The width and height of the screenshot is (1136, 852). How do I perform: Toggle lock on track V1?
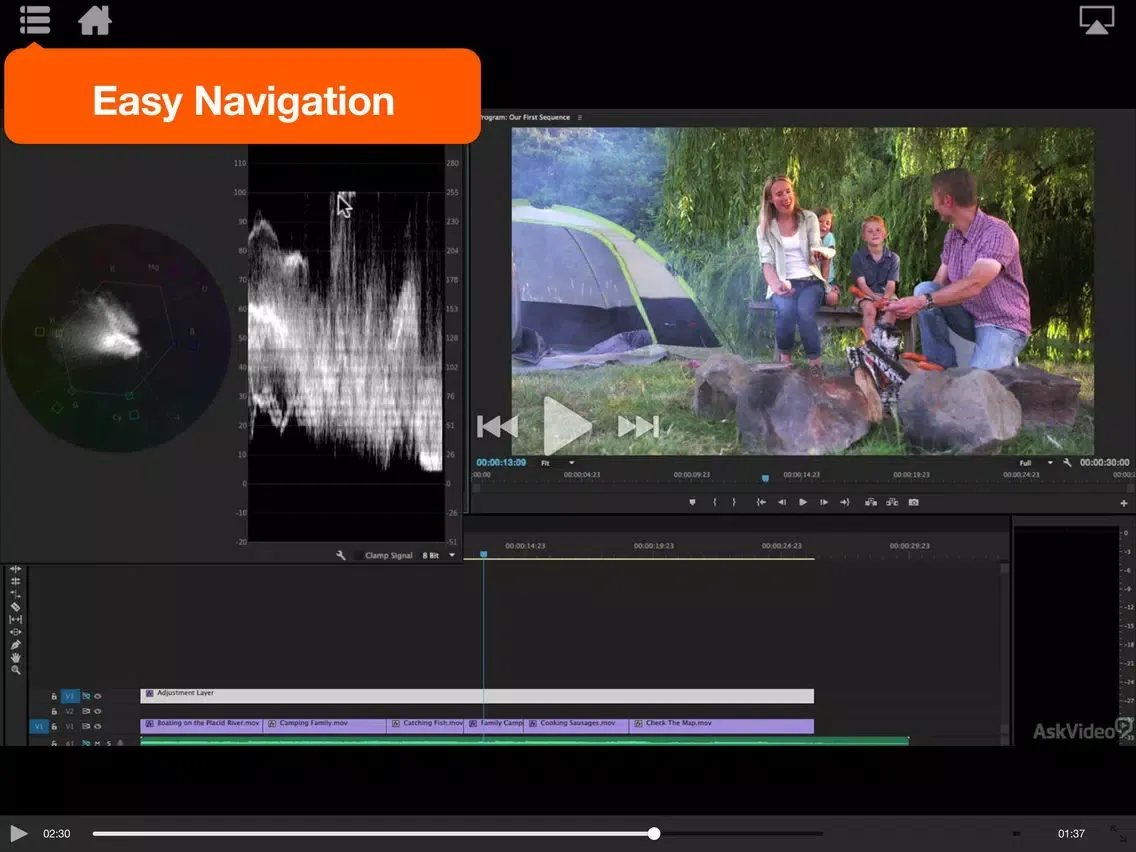(x=54, y=727)
